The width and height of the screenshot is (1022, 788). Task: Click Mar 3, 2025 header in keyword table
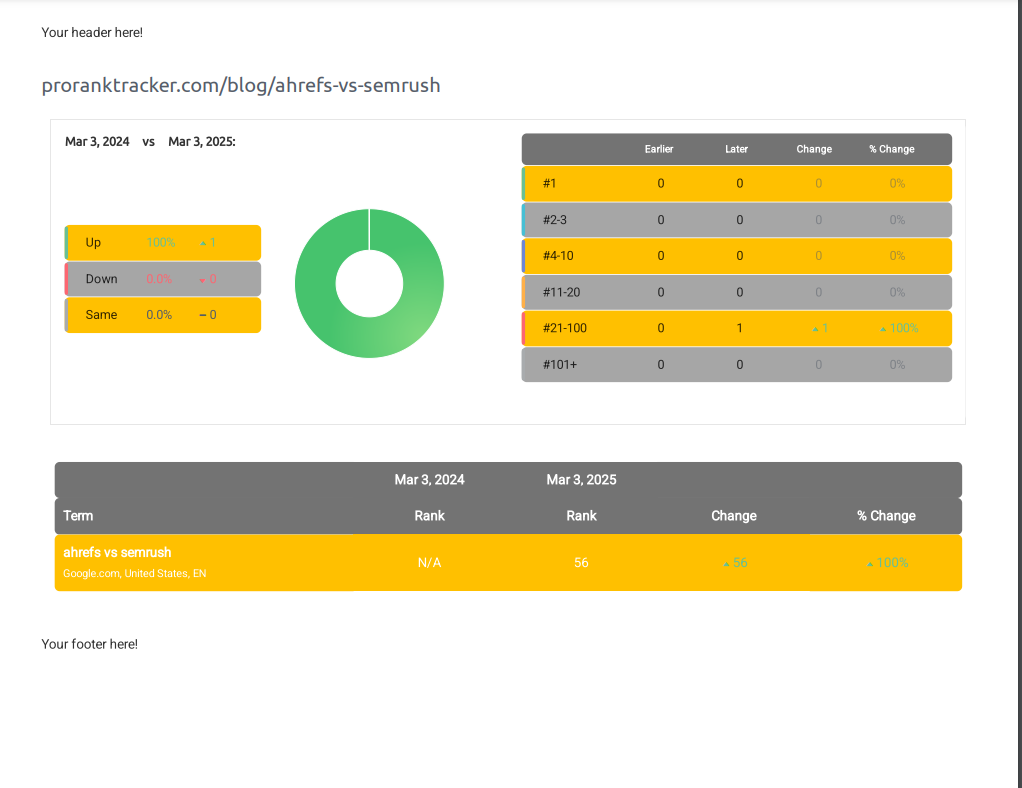pyautogui.click(x=581, y=480)
